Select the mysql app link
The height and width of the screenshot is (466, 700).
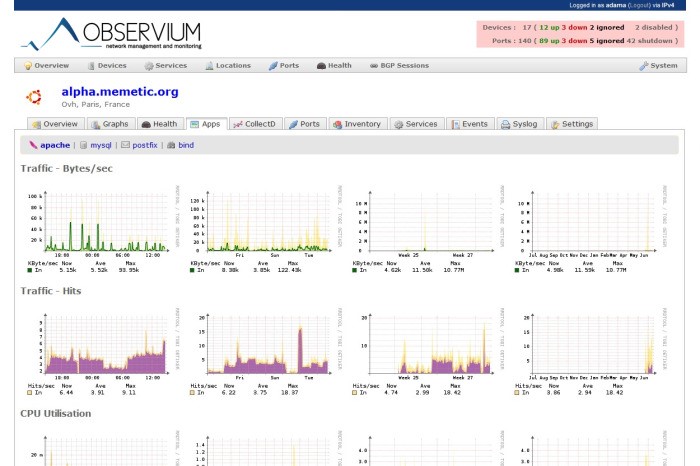(101, 145)
